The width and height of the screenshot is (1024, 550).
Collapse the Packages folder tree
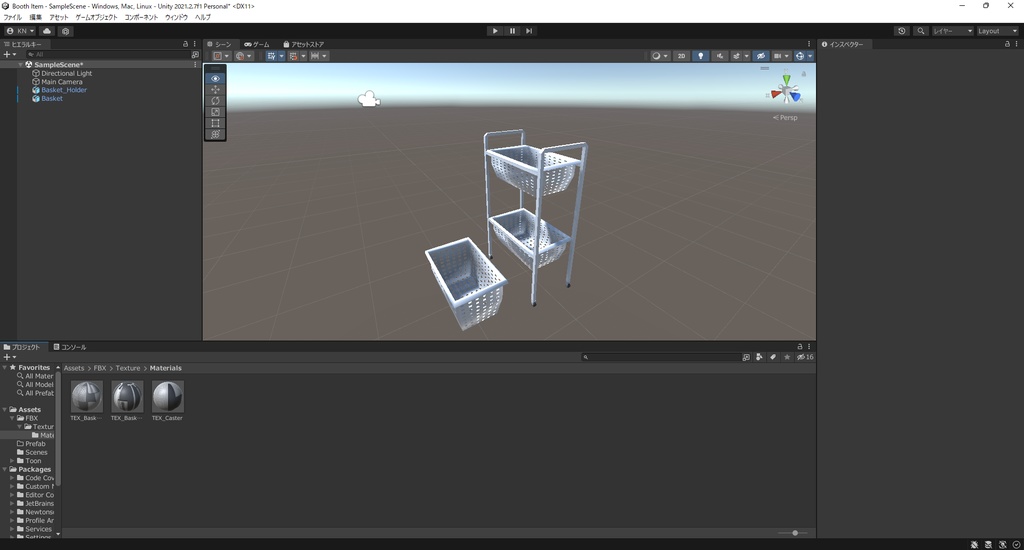[5, 469]
